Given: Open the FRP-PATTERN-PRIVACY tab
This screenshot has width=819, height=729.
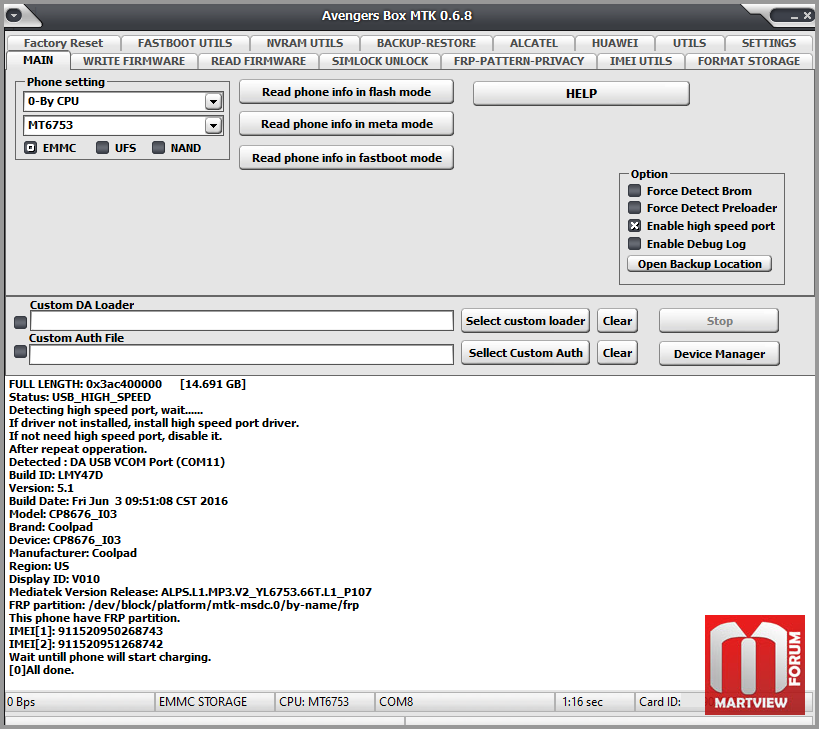Looking at the screenshot, I should click(x=519, y=61).
